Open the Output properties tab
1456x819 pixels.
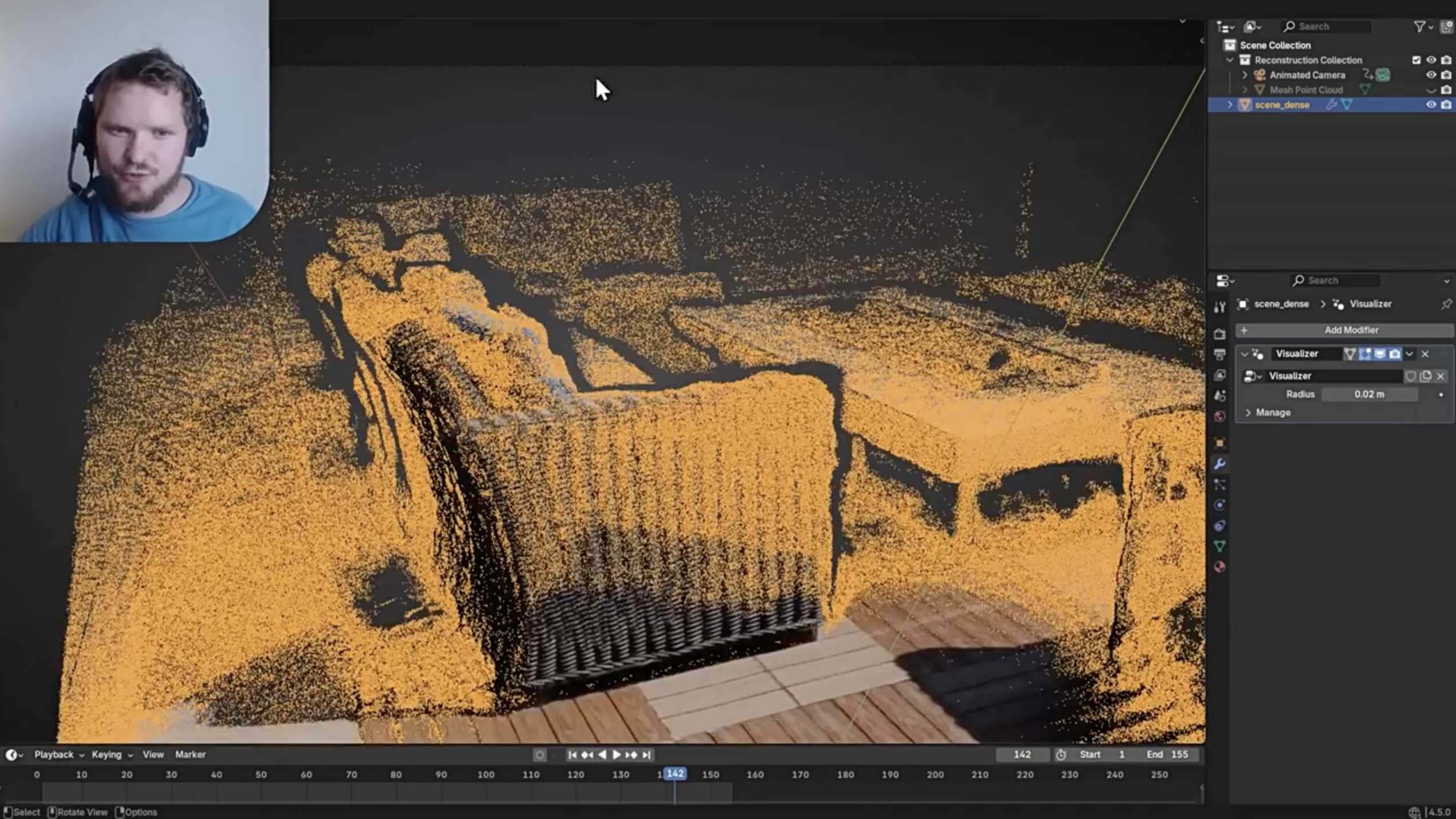coord(1219,355)
